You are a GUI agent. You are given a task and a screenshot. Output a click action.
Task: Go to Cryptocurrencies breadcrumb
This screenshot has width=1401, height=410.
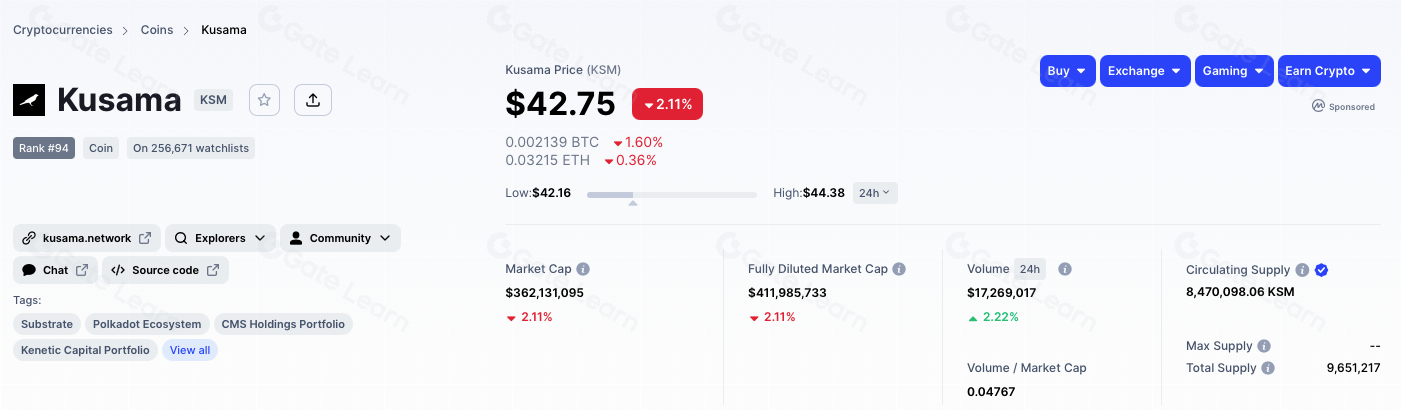(x=61, y=30)
